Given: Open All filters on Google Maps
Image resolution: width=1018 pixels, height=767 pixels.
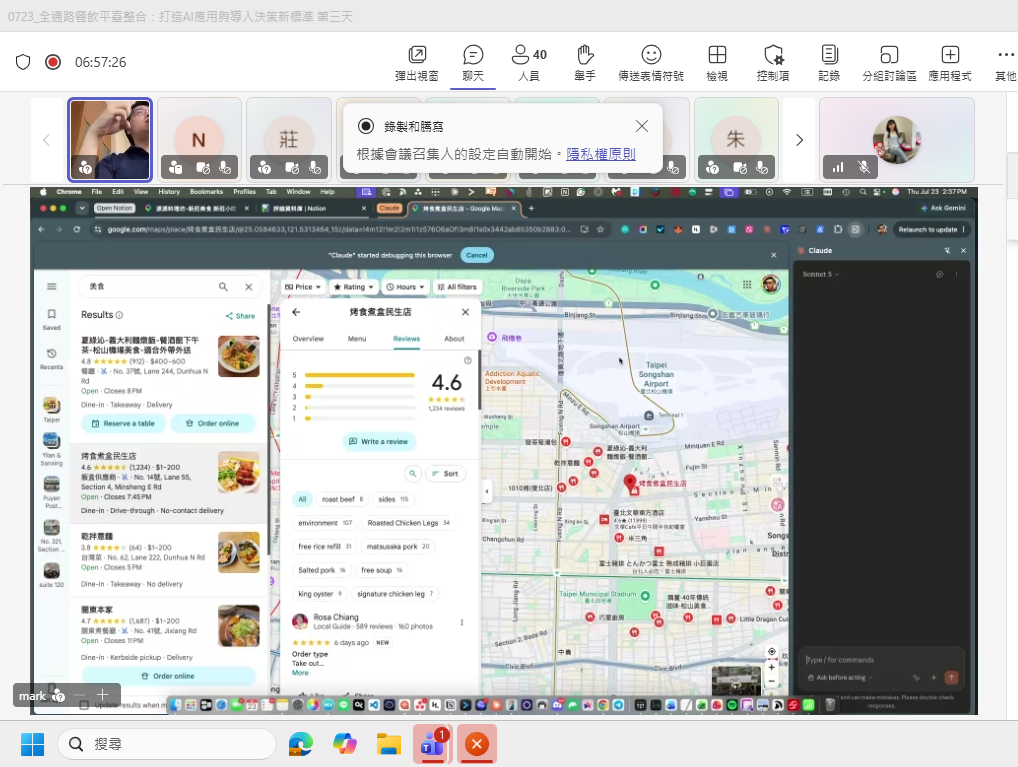Looking at the screenshot, I should [457, 286].
